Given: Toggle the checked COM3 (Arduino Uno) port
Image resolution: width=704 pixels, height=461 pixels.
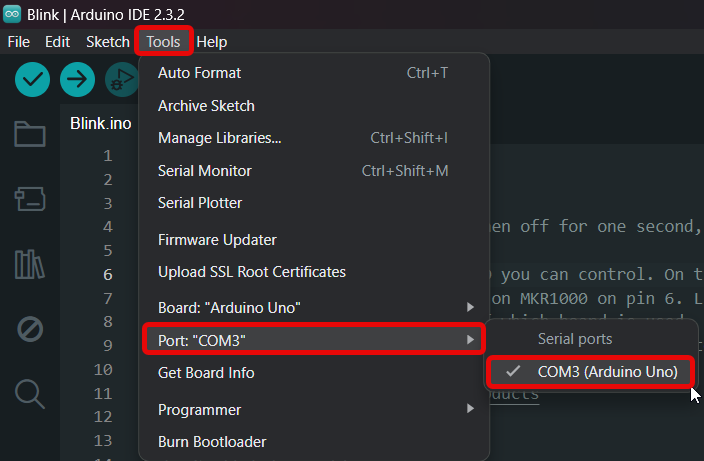Looking at the screenshot, I should point(590,372).
